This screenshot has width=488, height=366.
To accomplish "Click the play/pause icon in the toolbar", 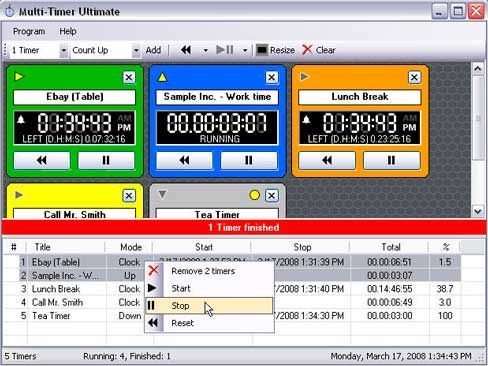I will point(225,50).
